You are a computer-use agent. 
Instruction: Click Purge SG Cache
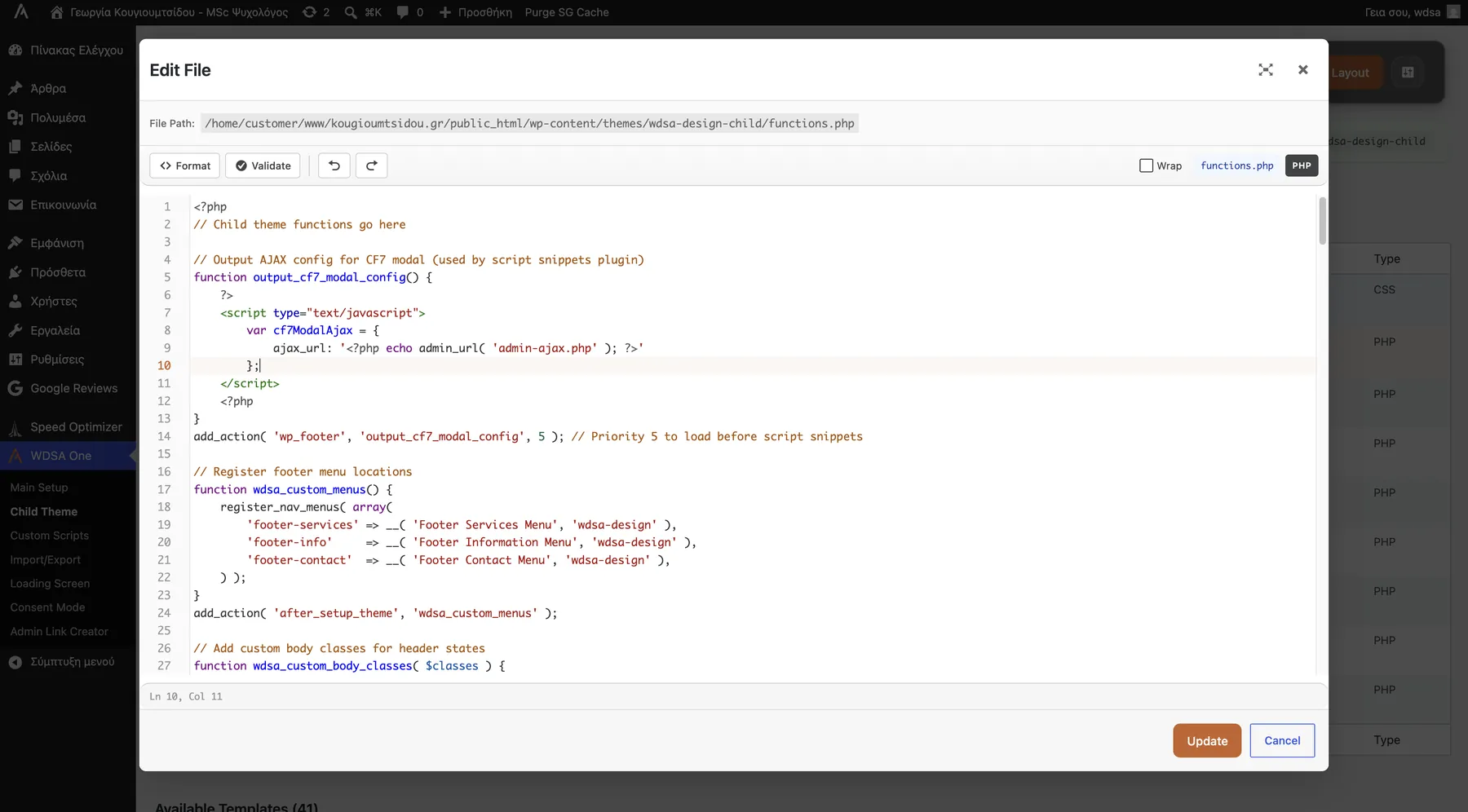click(x=567, y=12)
